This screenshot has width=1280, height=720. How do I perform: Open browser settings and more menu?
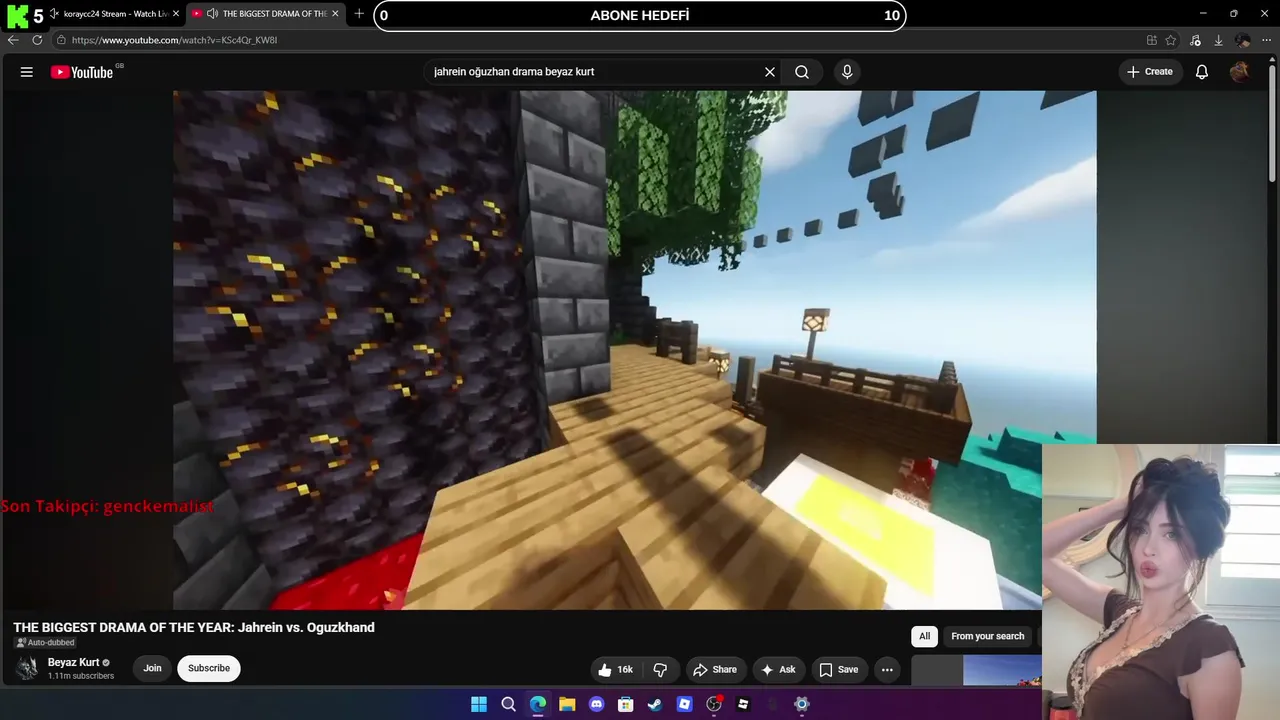pos(1266,40)
